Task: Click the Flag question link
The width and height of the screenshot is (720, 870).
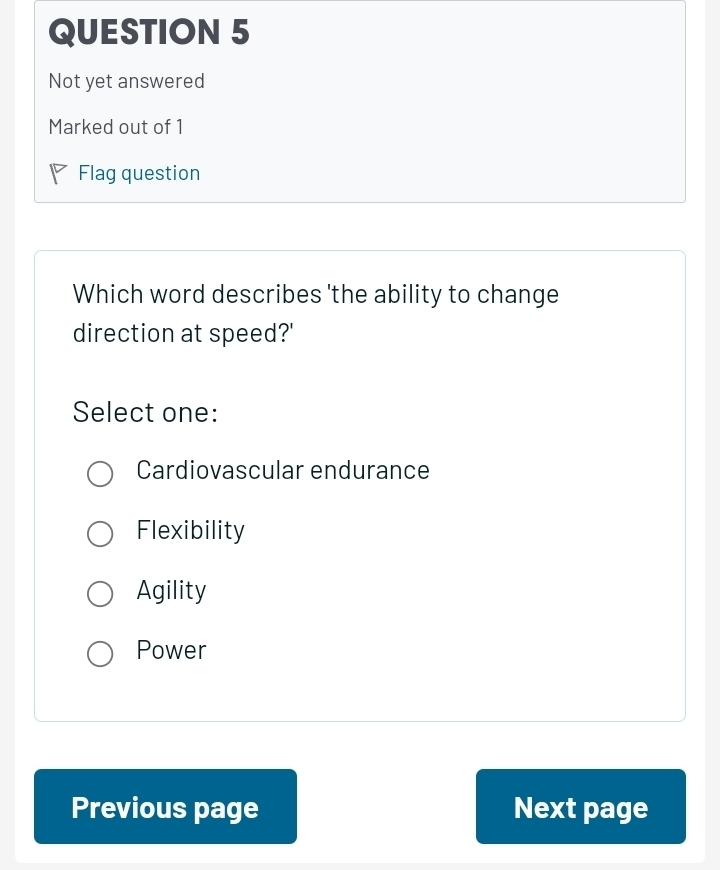Action: 139,173
